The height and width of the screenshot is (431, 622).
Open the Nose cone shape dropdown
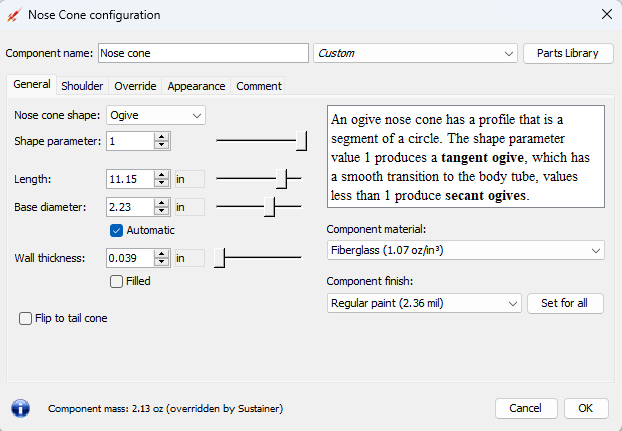(x=156, y=115)
